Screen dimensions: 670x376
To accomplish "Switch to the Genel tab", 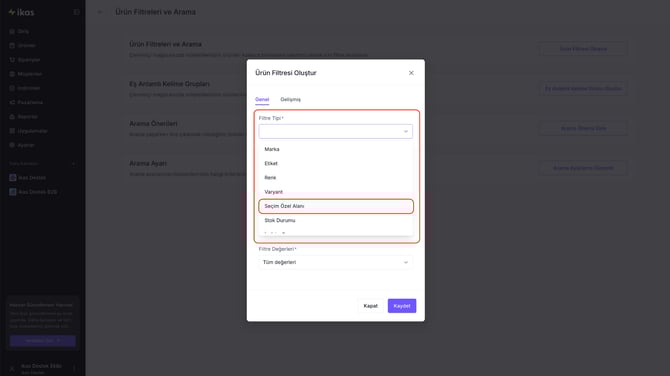I will coord(262,100).
